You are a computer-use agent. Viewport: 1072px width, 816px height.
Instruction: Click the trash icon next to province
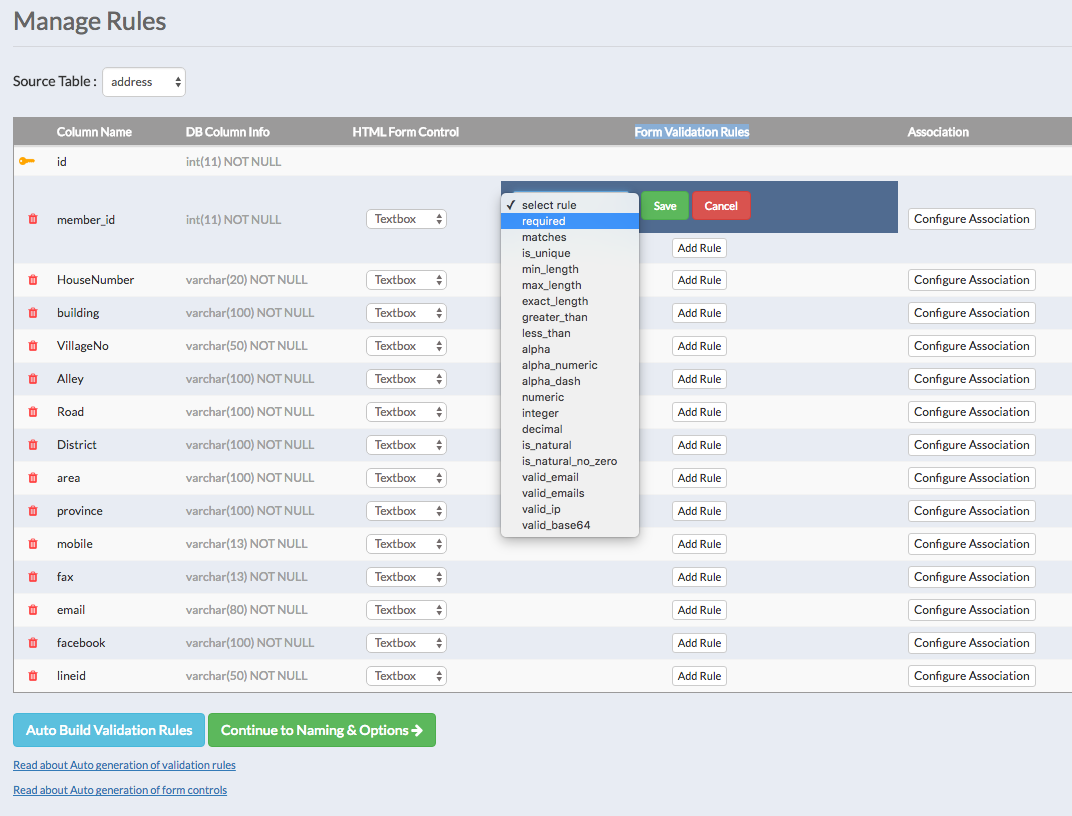(x=33, y=511)
